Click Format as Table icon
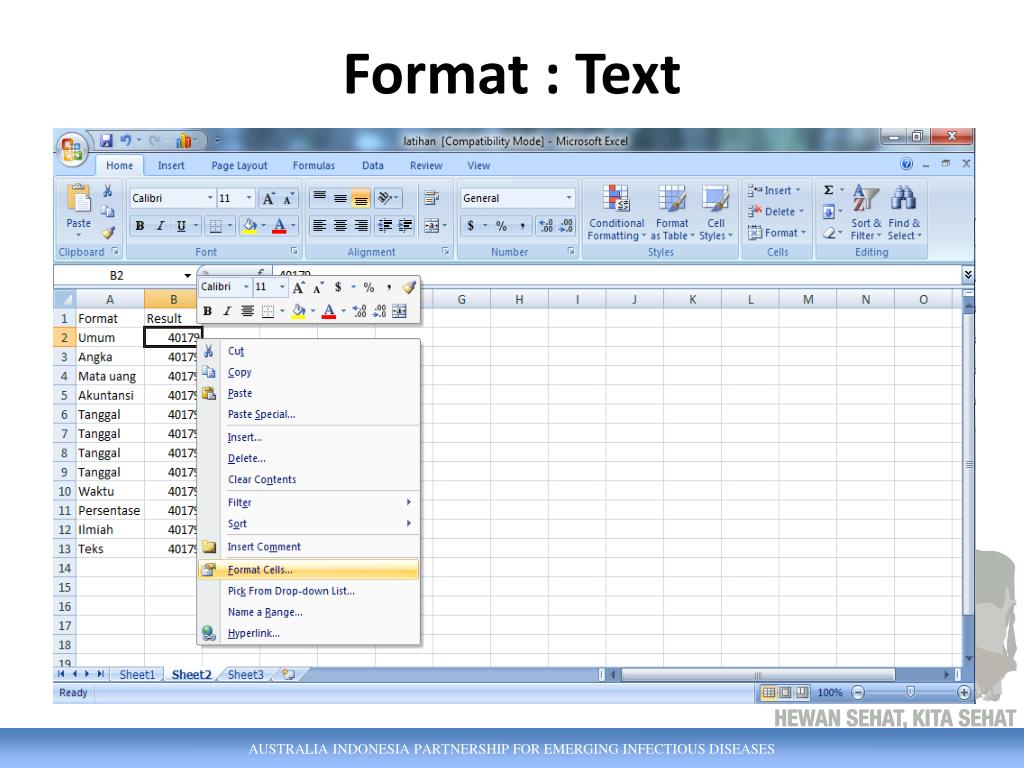The height and width of the screenshot is (768, 1024). pyautogui.click(x=672, y=198)
